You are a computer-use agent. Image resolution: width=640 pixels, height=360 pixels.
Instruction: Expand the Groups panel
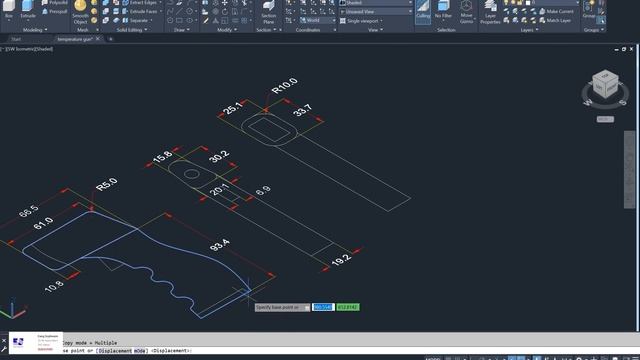[x=594, y=30]
